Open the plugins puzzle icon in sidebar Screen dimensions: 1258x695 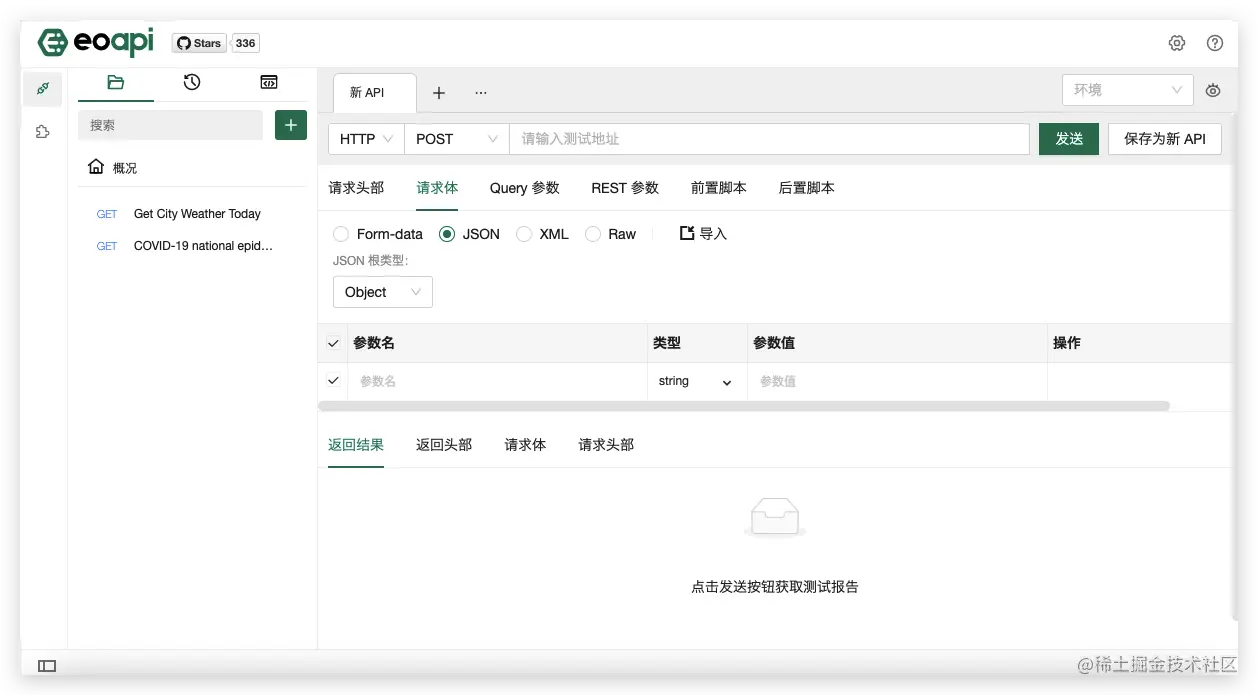[43, 131]
